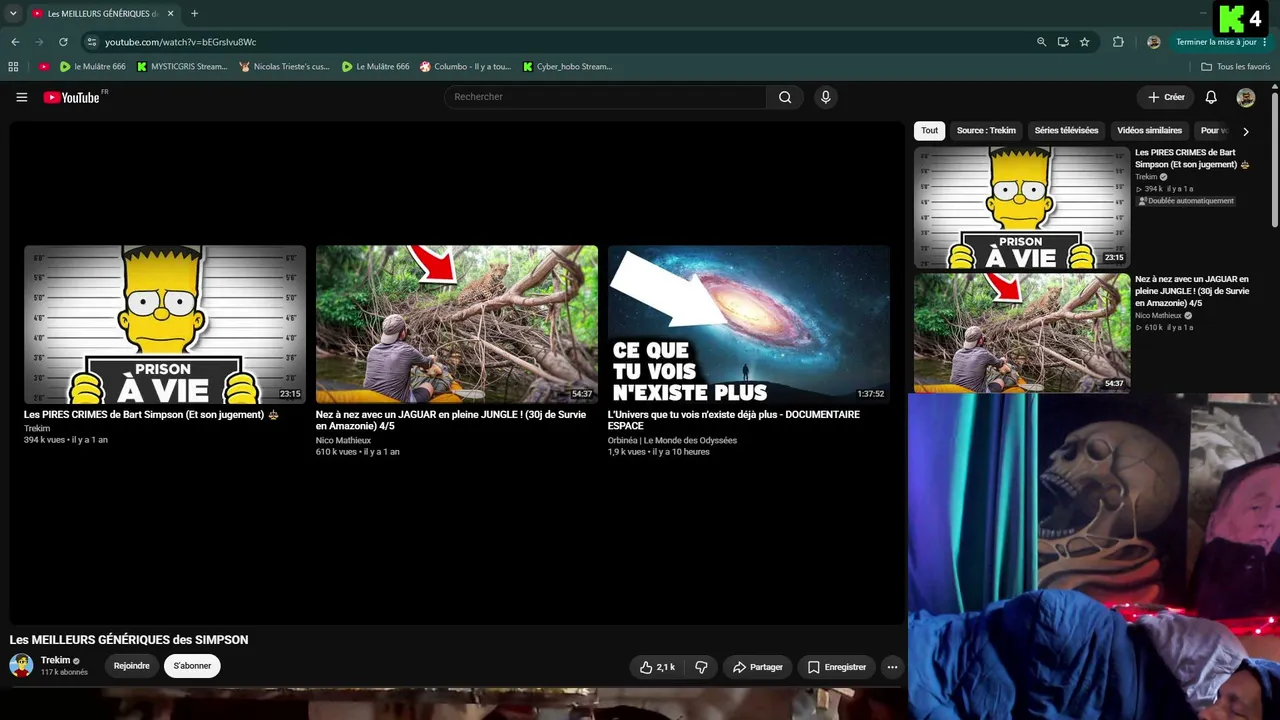This screenshot has height=720, width=1280.
Task: Open more actions three-dot menu under video
Action: coord(892,667)
